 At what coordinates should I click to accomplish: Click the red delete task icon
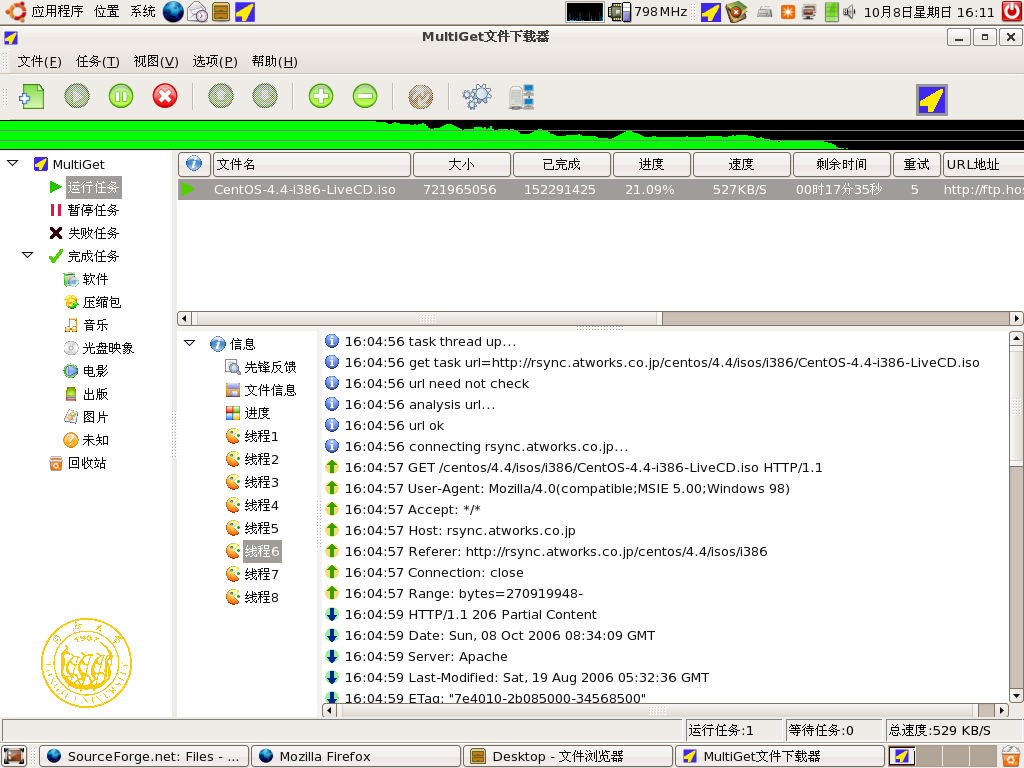point(165,96)
